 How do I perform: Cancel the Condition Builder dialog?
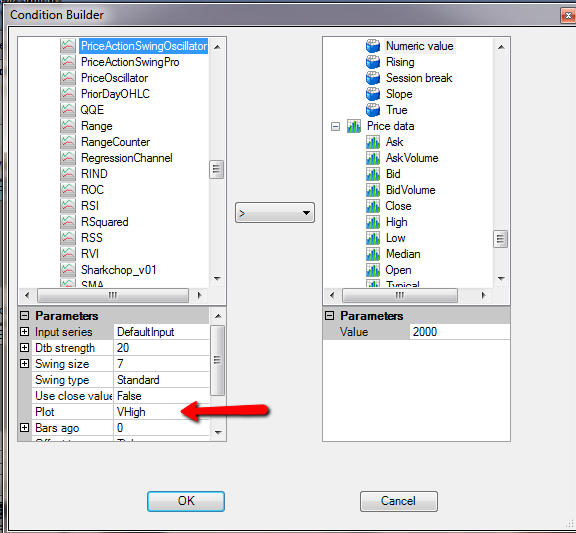(x=399, y=501)
